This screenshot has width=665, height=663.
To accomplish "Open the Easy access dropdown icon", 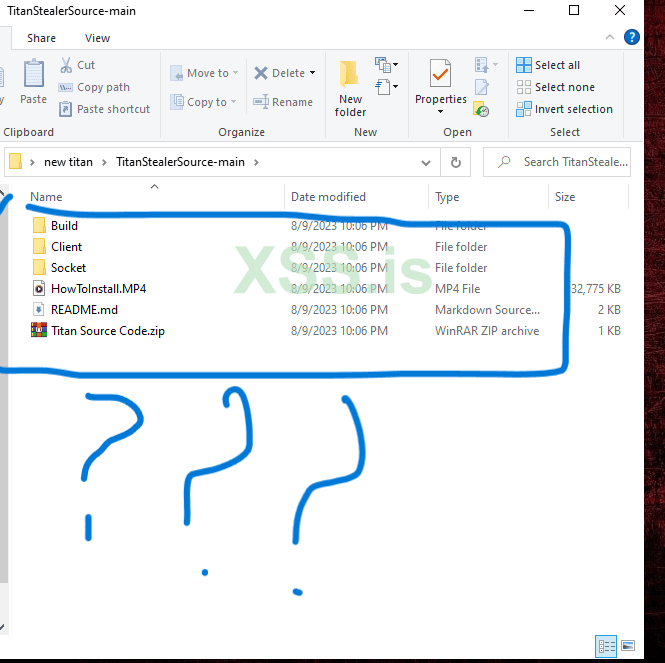I will coord(386,87).
